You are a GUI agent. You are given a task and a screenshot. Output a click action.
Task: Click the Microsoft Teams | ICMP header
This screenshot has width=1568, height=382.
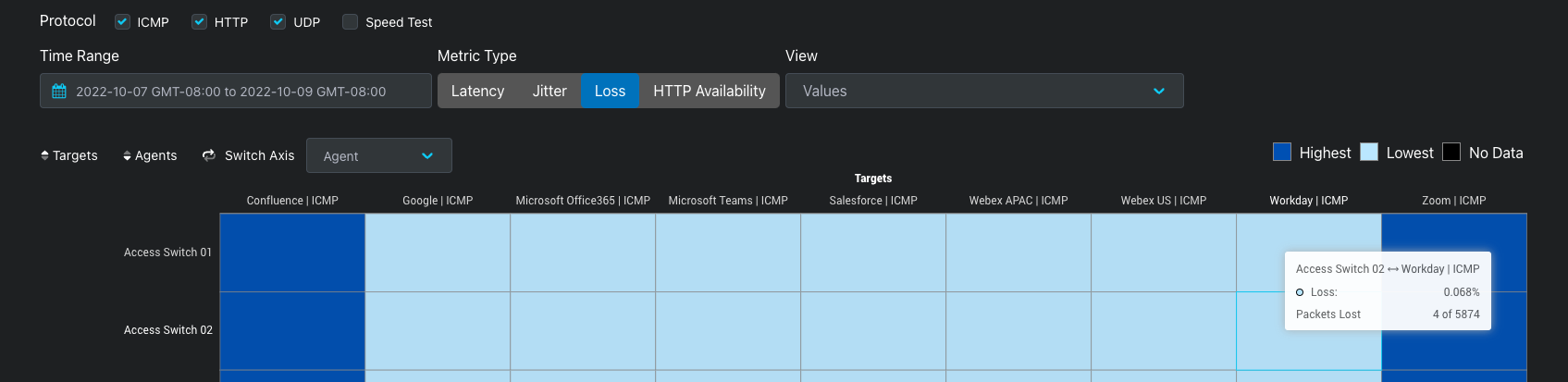point(728,201)
